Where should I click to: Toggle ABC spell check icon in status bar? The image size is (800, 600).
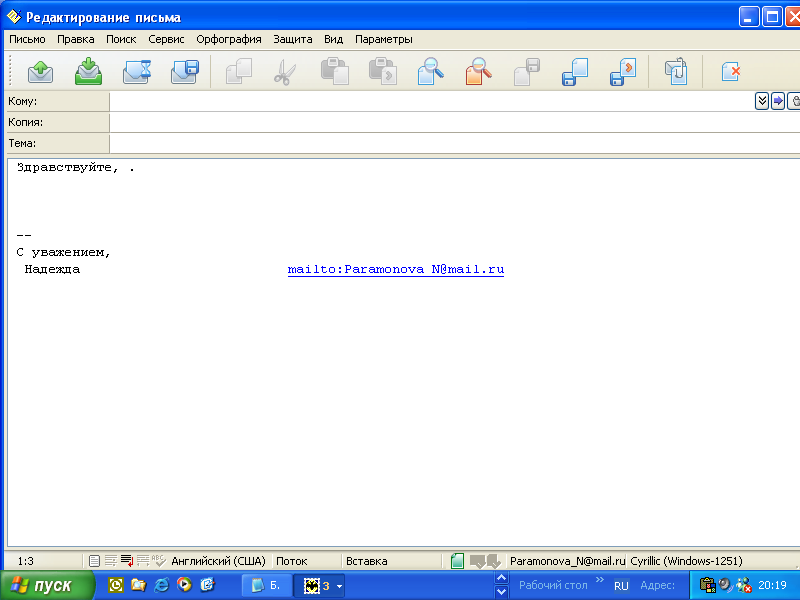pos(159,561)
